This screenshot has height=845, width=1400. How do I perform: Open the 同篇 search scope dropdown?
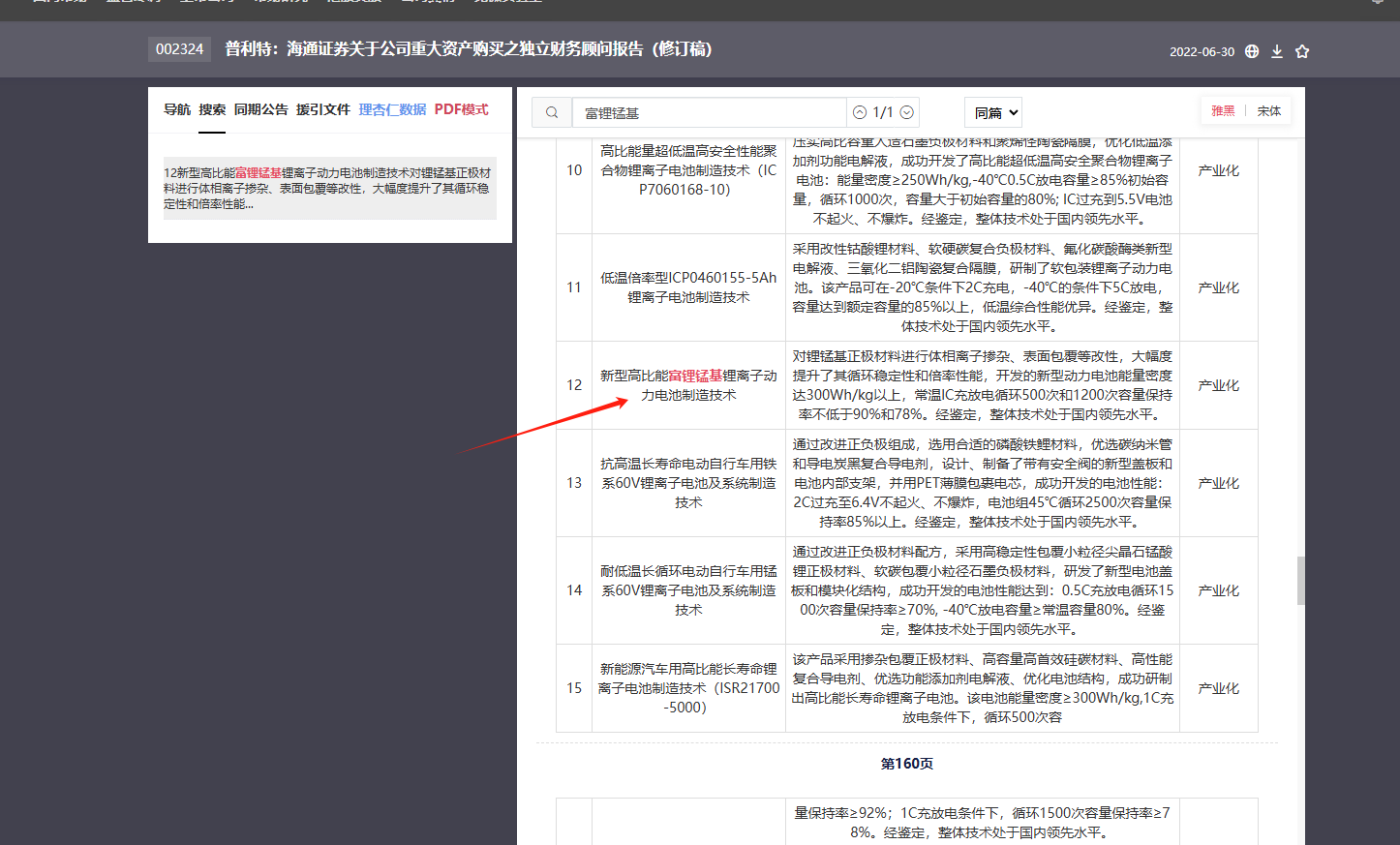coord(993,112)
